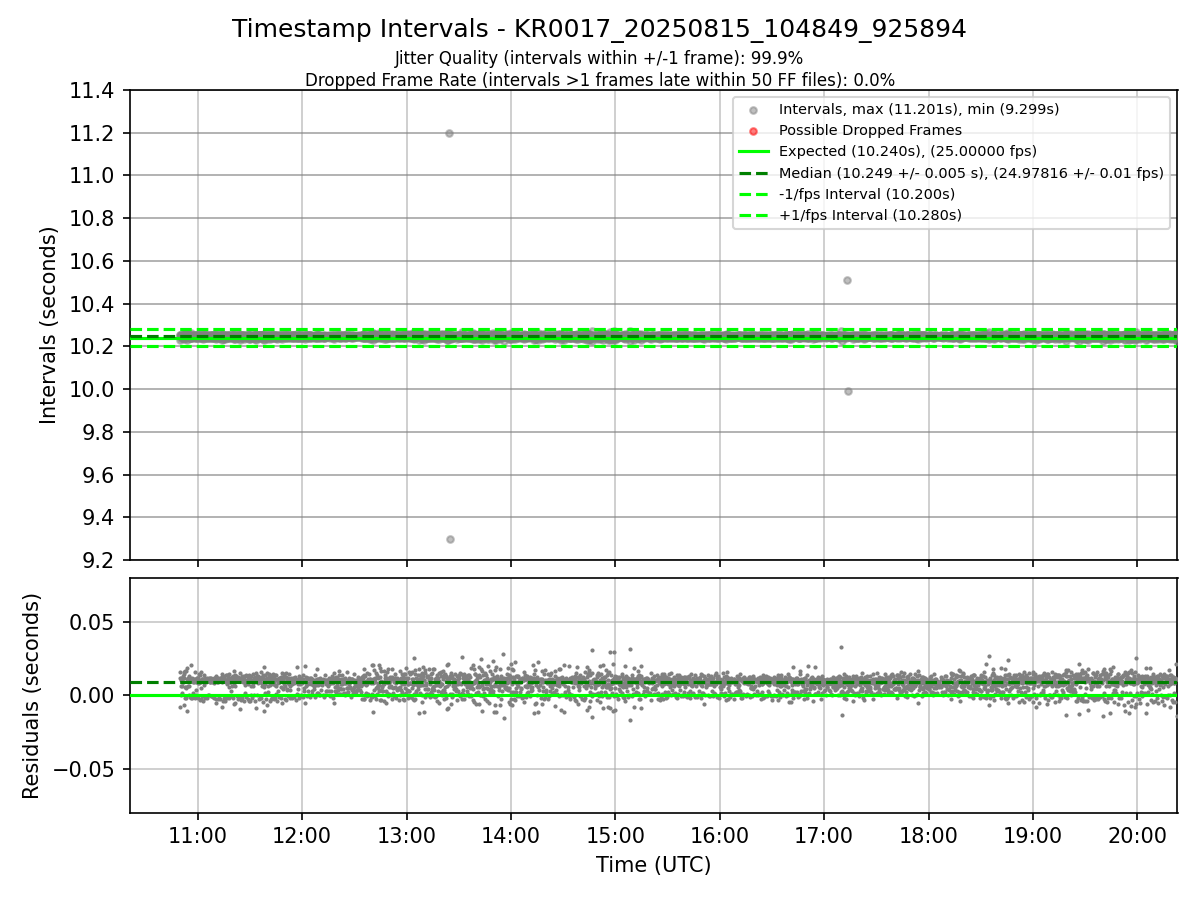1200x900 pixels.
Task: Click the '9.4' y-axis tick label
Action: [99, 518]
